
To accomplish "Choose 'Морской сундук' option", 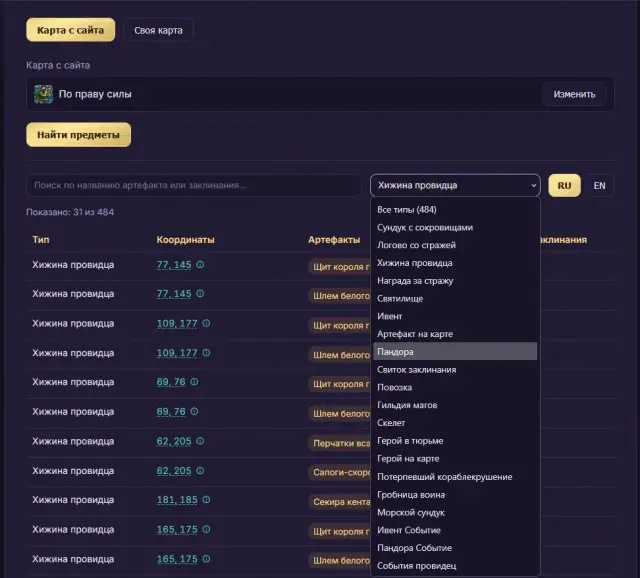I will [455, 512].
